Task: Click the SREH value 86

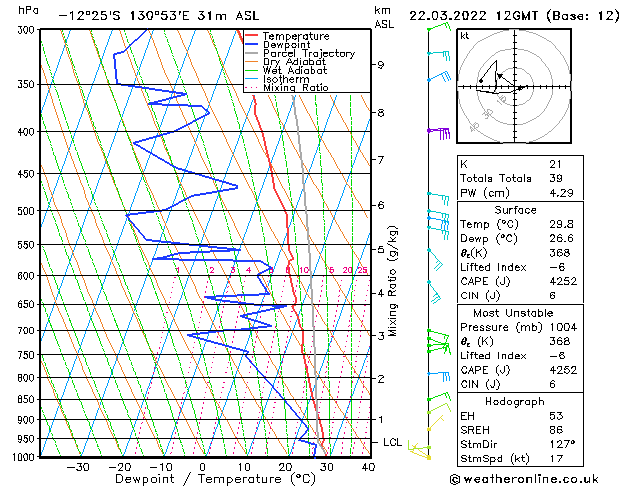Action: pyautogui.click(x=556, y=430)
